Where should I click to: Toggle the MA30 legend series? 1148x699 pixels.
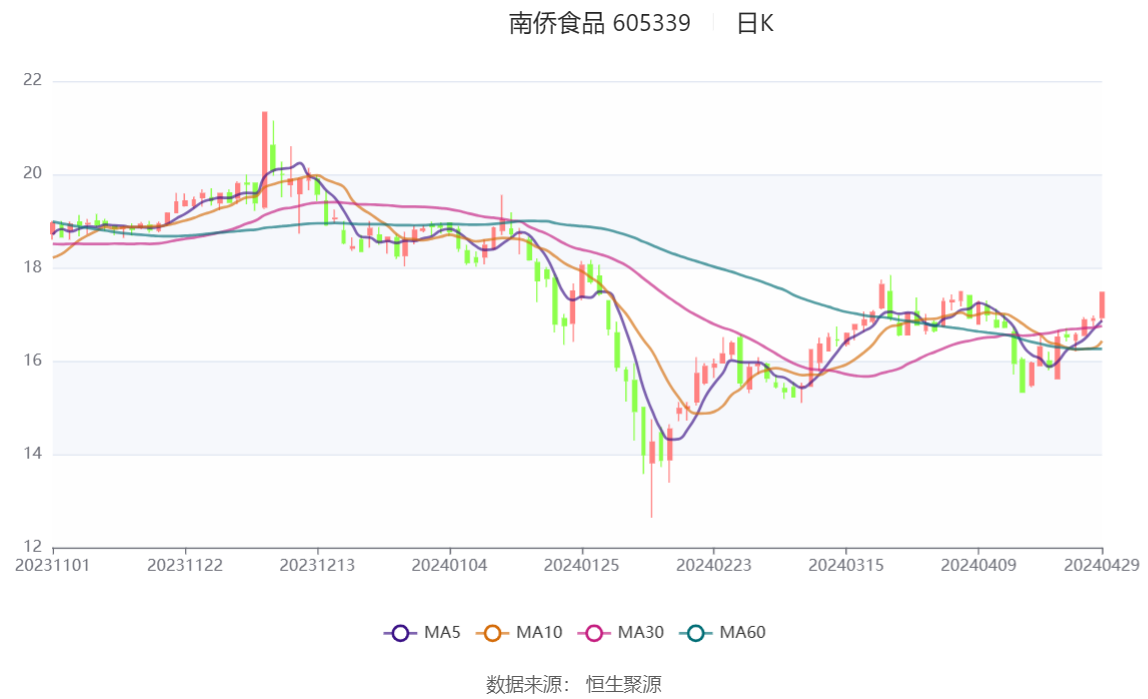(x=621, y=632)
